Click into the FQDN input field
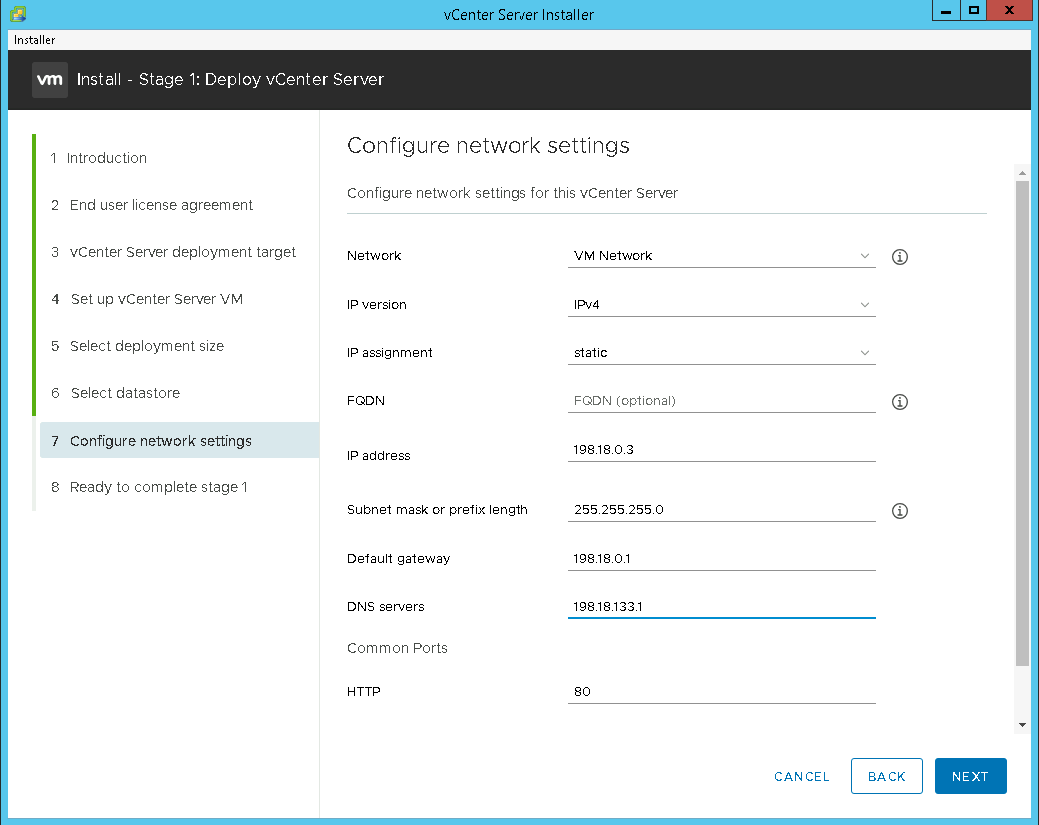This screenshot has width=1039, height=825. (721, 401)
